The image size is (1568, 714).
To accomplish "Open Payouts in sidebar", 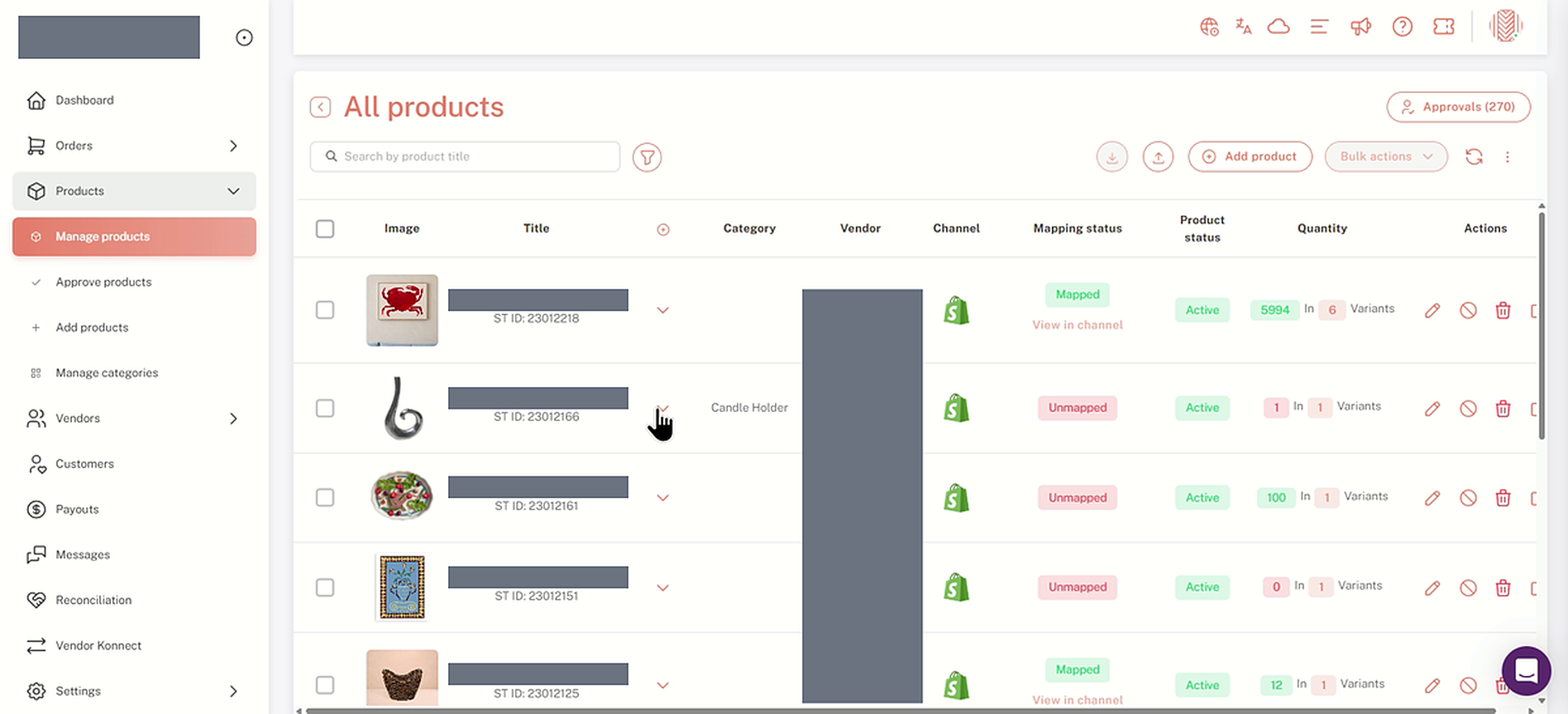I will coord(77,510).
